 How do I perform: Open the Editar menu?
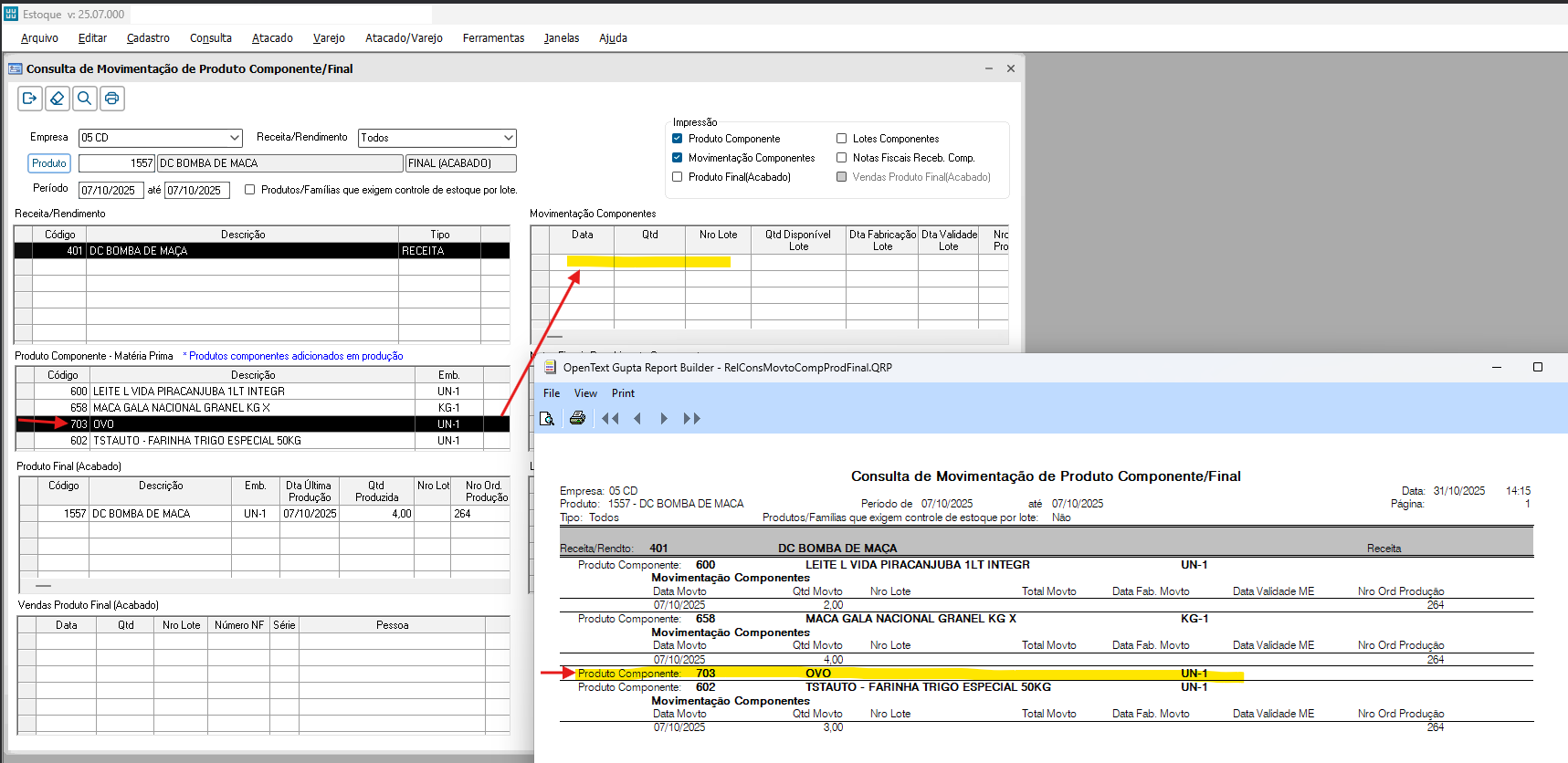(92, 38)
